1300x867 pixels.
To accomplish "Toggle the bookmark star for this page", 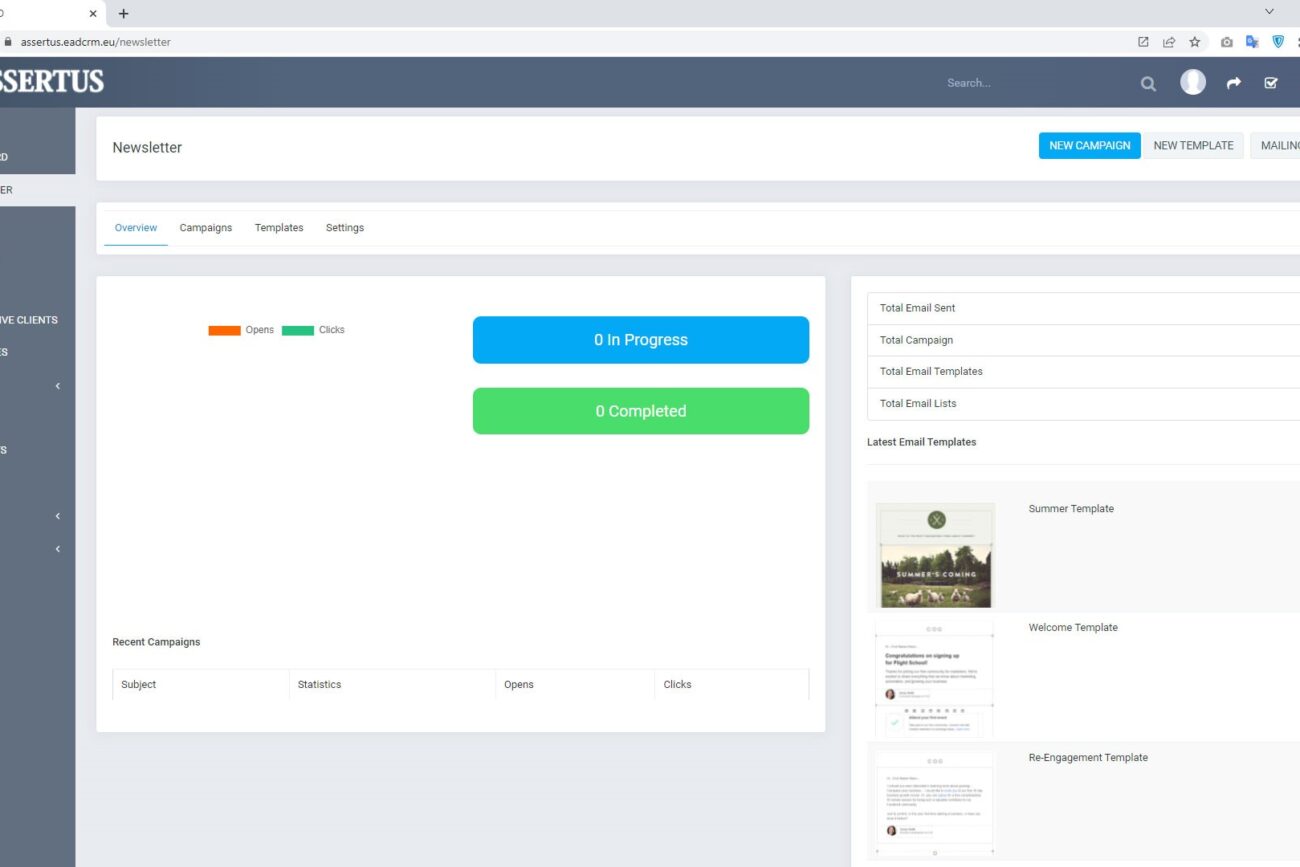I will [x=1194, y=42].
